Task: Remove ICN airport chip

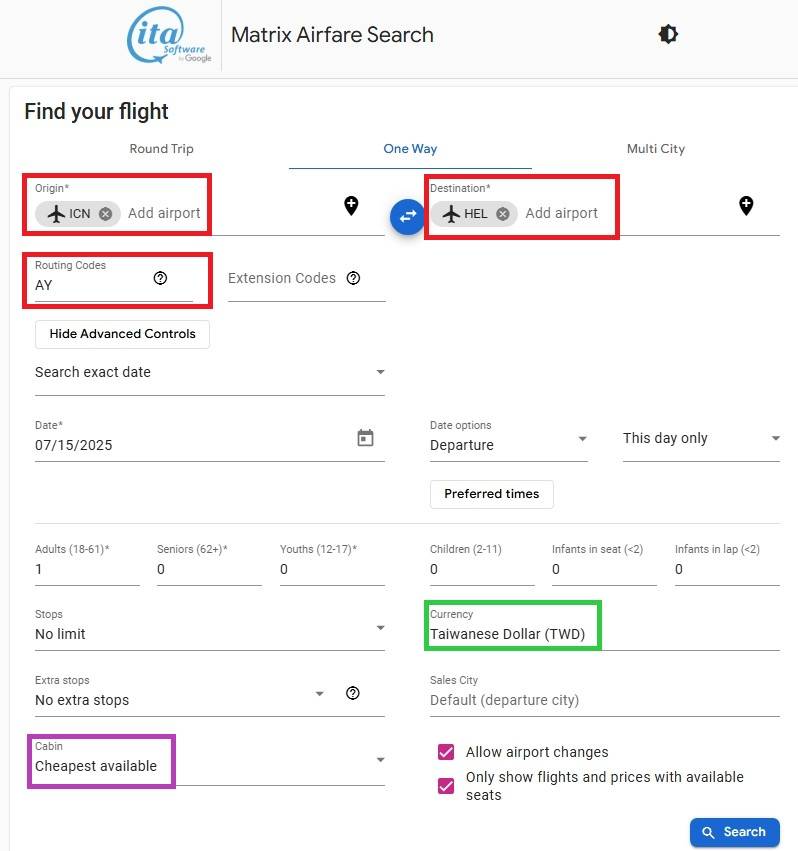Action: [105, 213]
